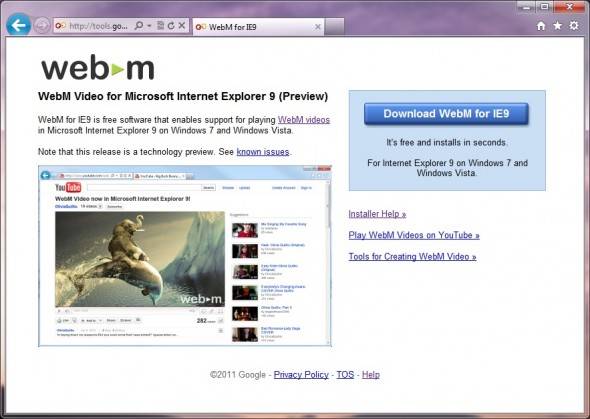590x419 pixels.
Task: Open Installer Help link
Action: [377, 214]
